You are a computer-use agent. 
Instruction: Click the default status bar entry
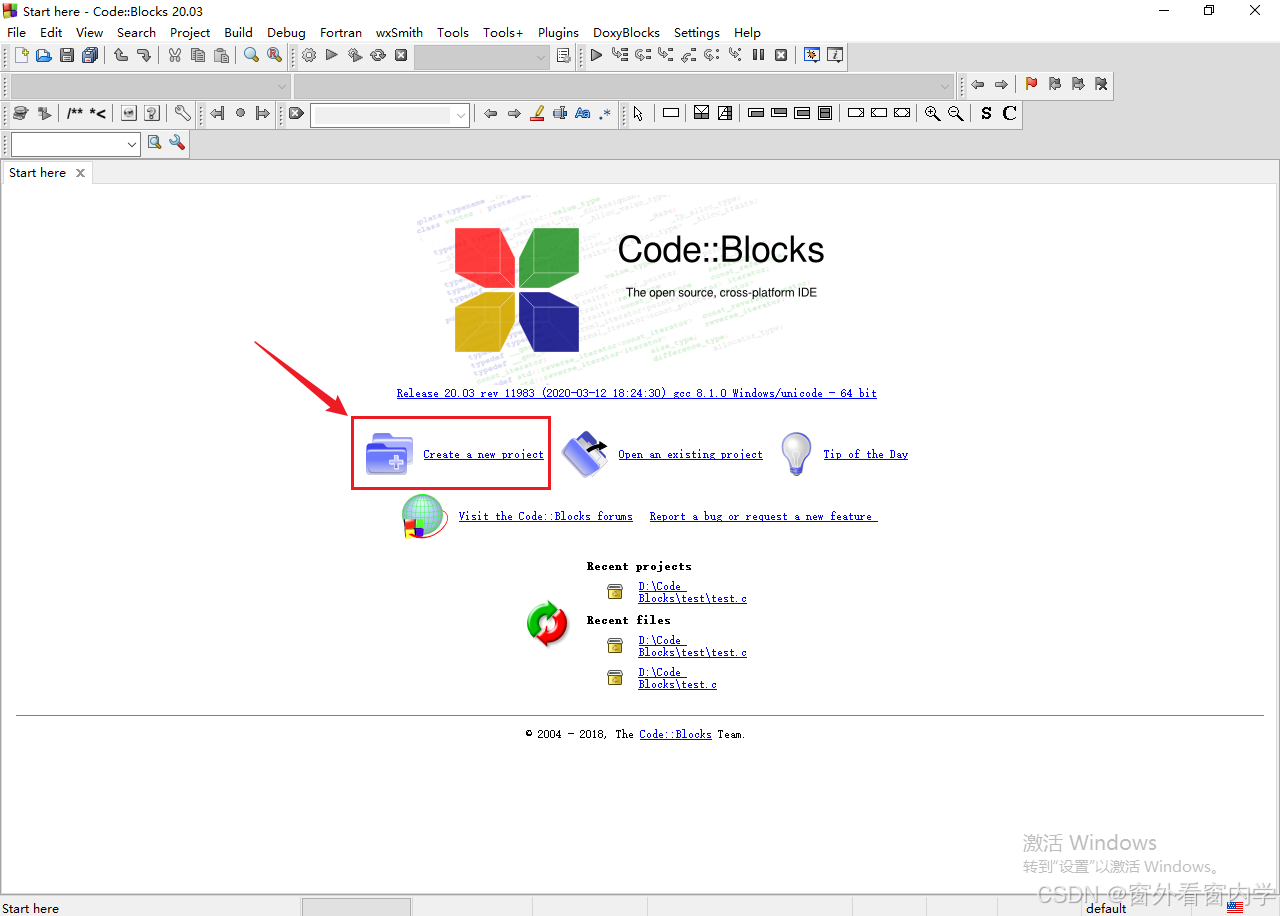pyautogui.click(x=1106, y=908)
